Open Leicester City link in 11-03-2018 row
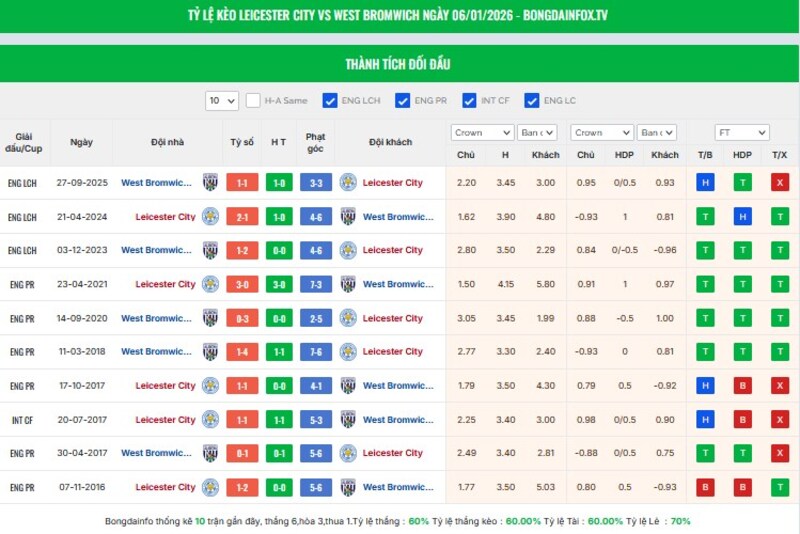The height and width of the screenshot is (534, 800). 392,352
